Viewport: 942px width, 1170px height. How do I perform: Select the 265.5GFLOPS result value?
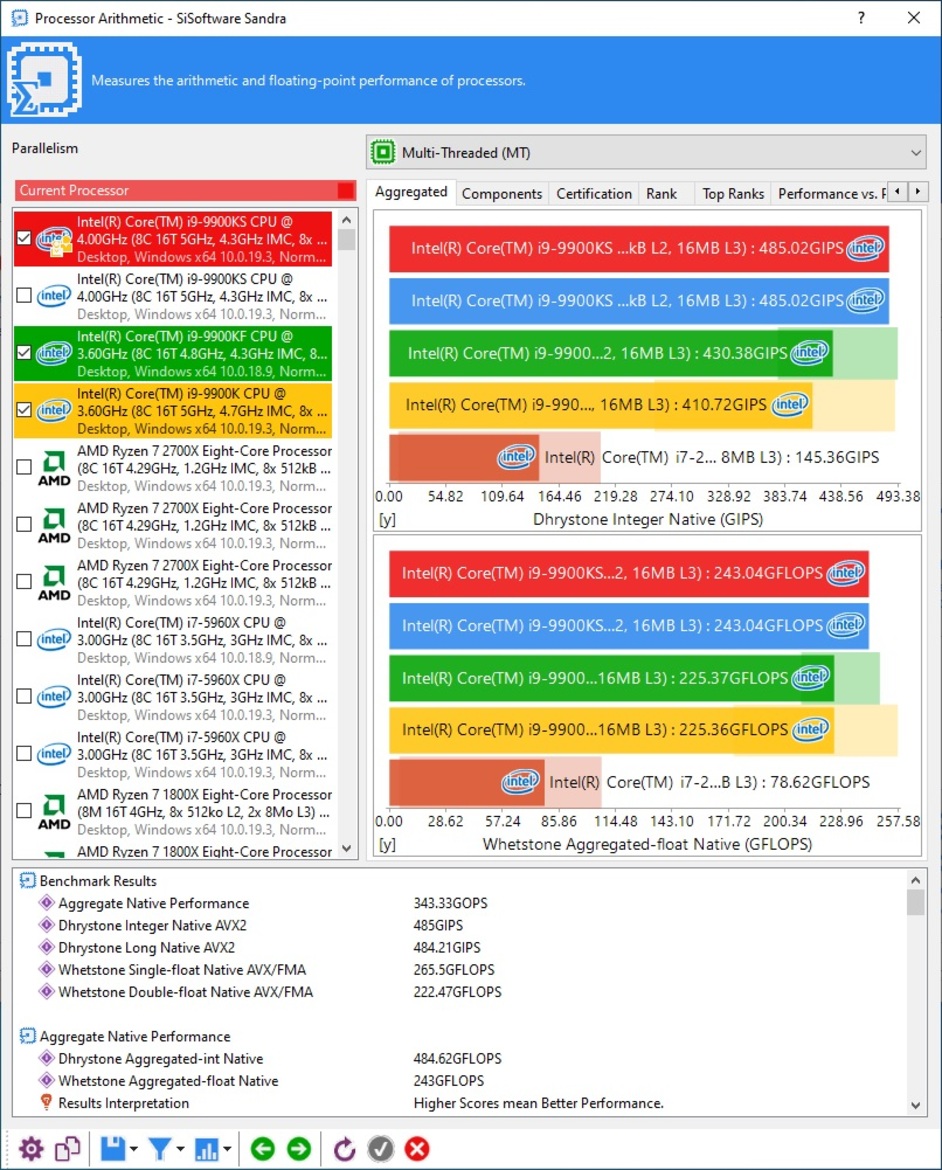coord(454,969)
